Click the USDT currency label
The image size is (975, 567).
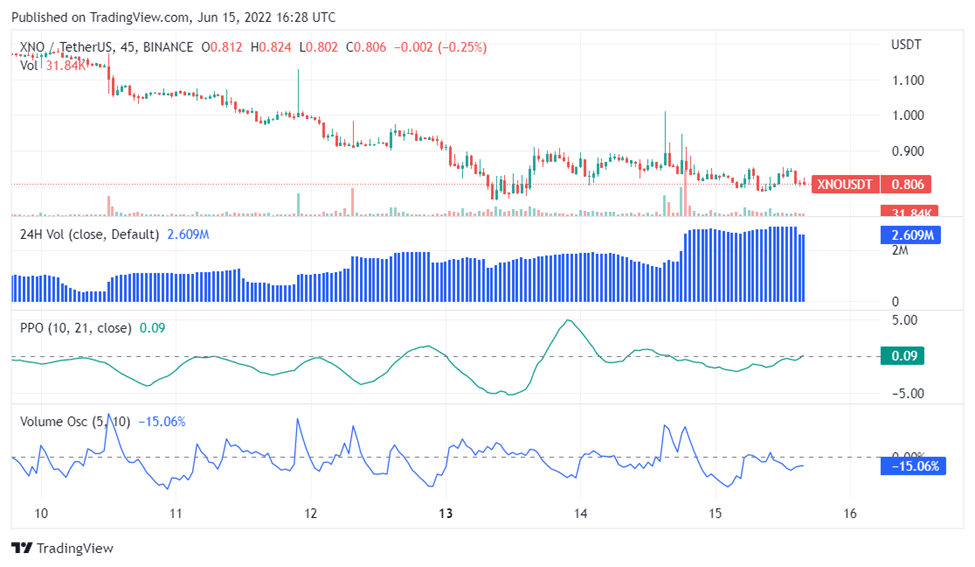906,45
